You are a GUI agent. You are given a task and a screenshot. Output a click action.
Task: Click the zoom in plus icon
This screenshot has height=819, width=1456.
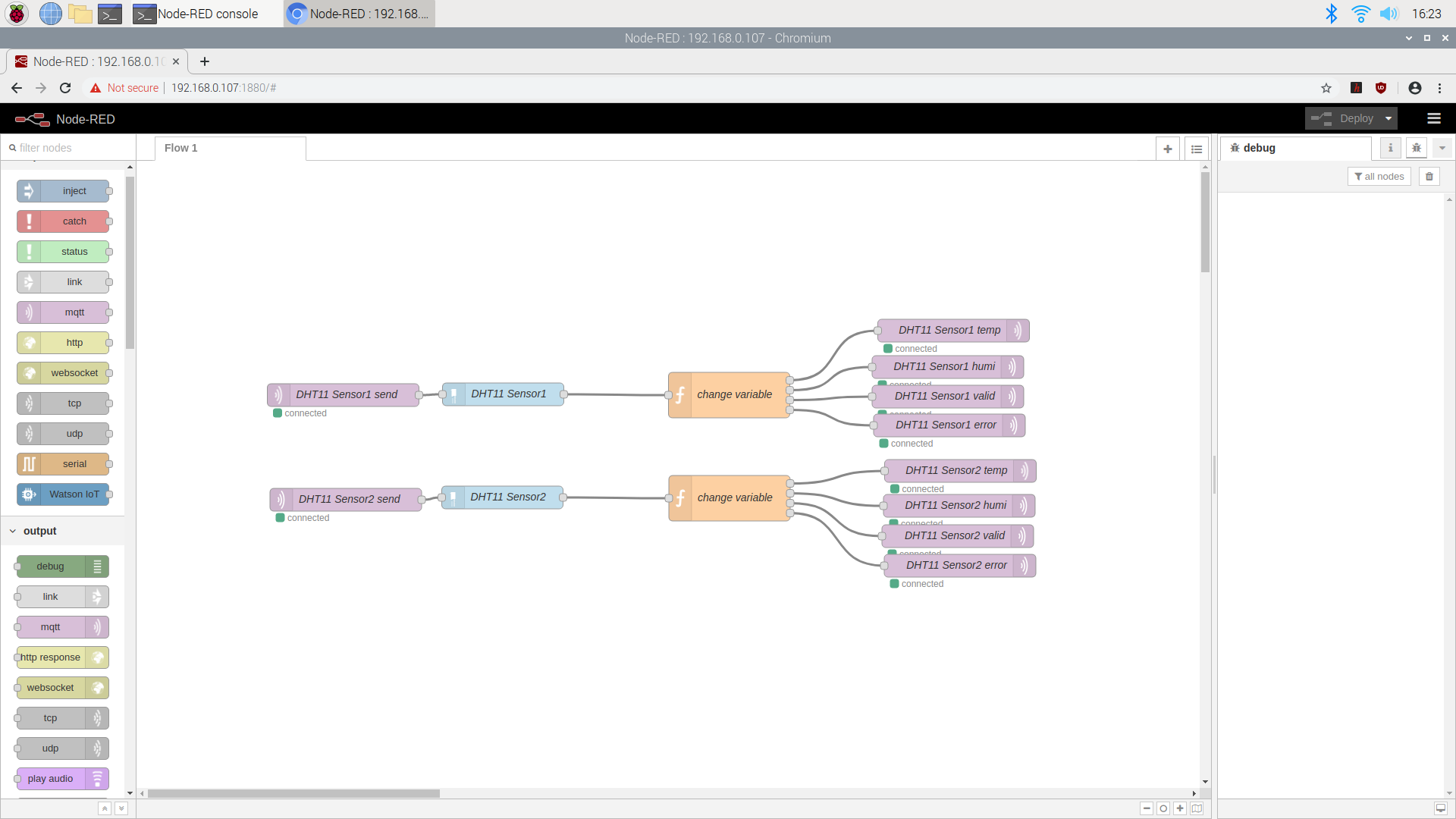(1180, 808)
